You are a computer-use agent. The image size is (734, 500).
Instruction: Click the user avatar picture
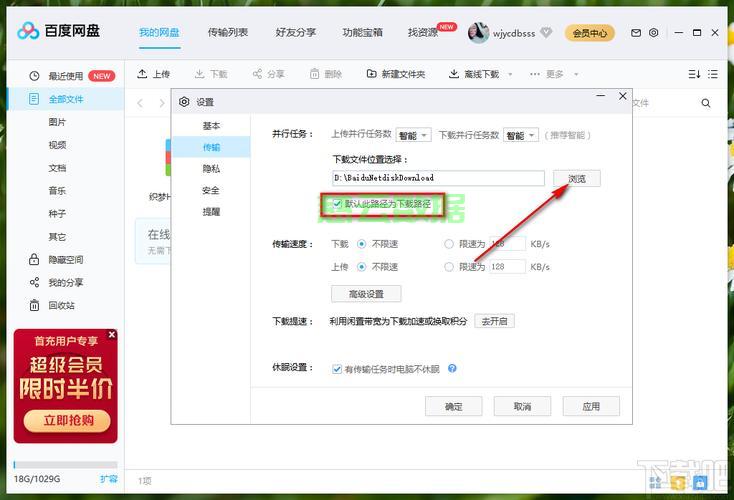click(x=478, y=33)
